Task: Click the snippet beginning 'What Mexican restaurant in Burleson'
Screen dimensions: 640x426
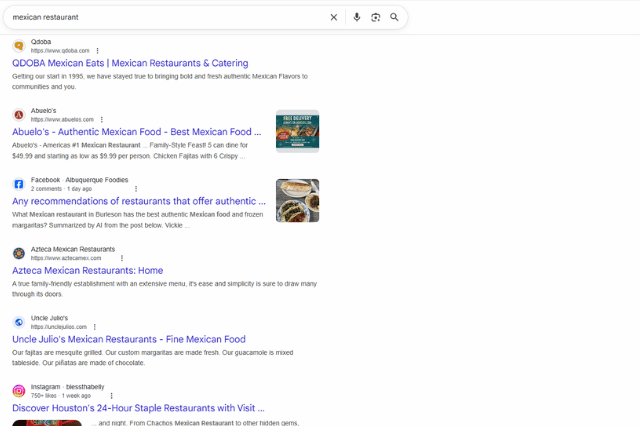Action: 138,220
